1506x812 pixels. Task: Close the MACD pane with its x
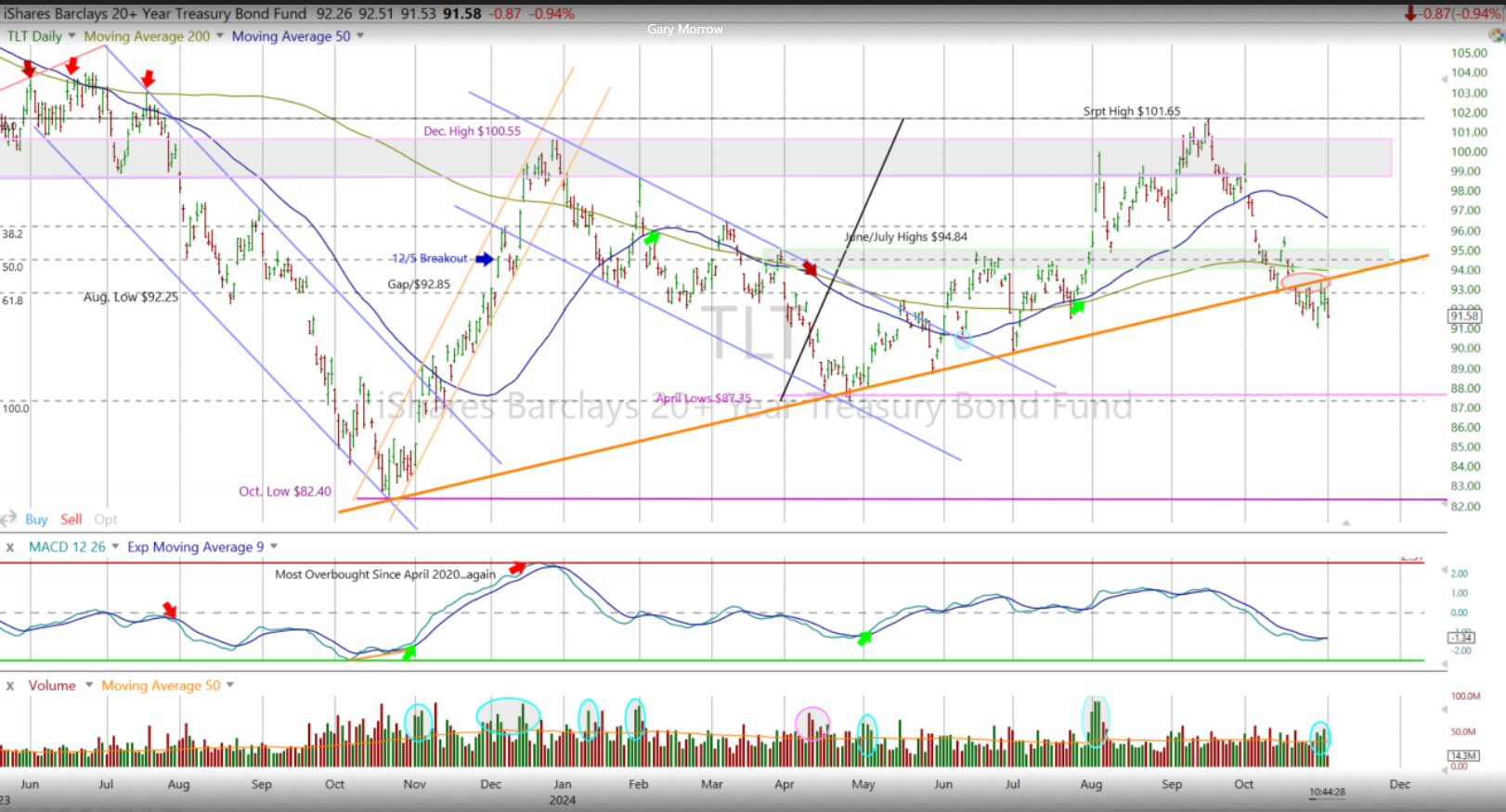[10, 548]
